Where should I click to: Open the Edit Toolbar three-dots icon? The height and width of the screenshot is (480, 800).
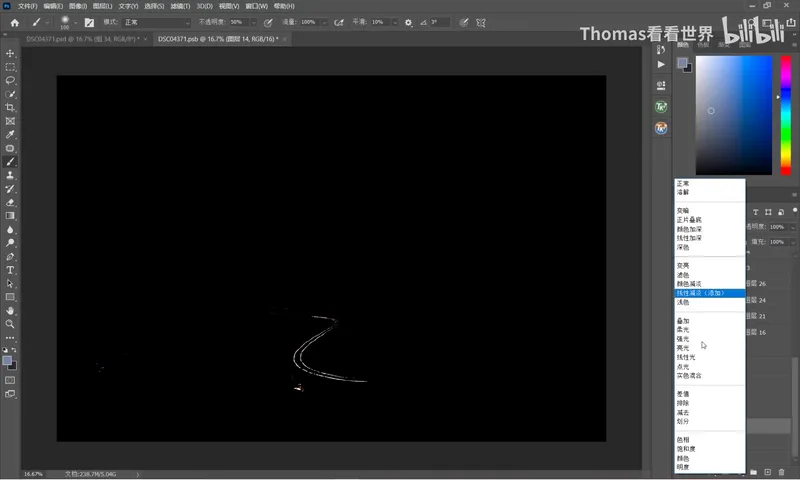coord(10,338)
